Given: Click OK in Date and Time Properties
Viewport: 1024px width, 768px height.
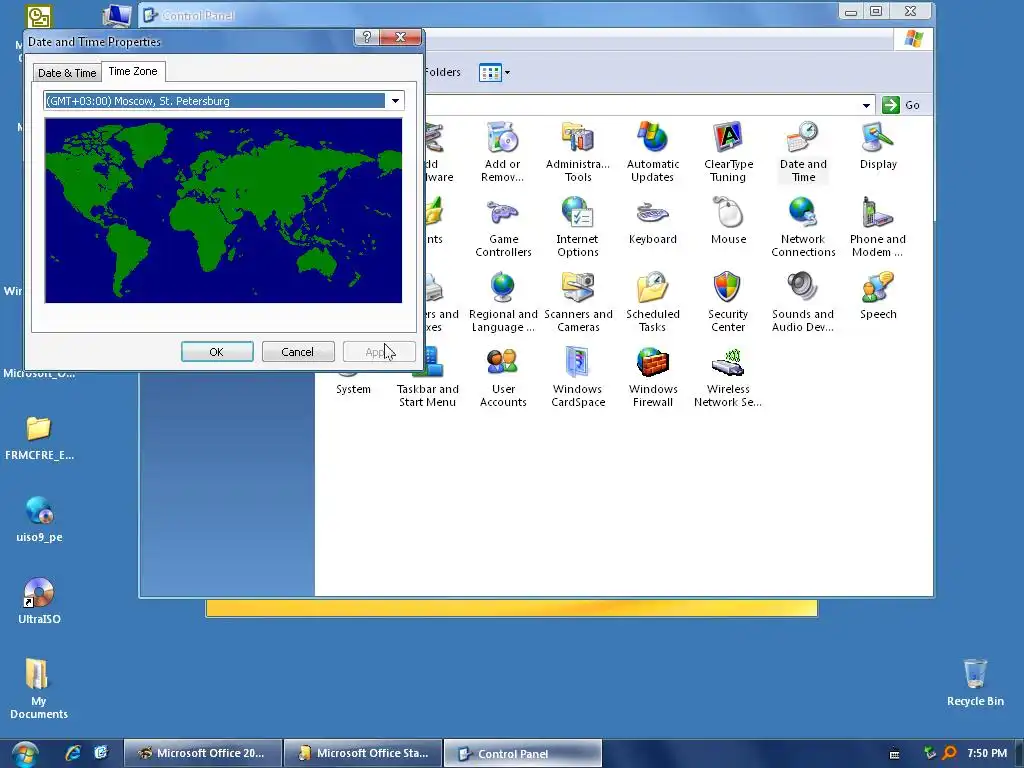Looking at the screenshot, I should (217, 352).
